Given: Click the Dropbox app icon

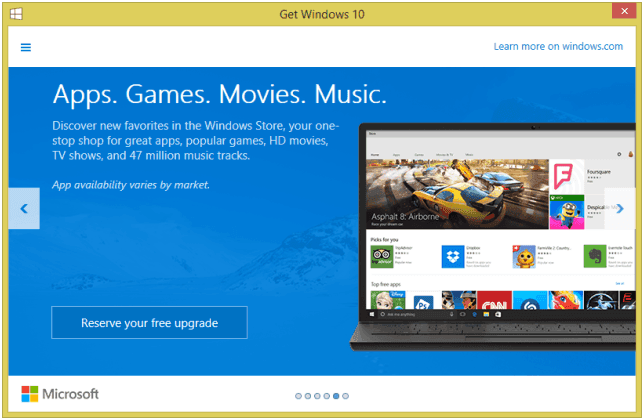Looking at the screenshot, I should click(453, 256).
